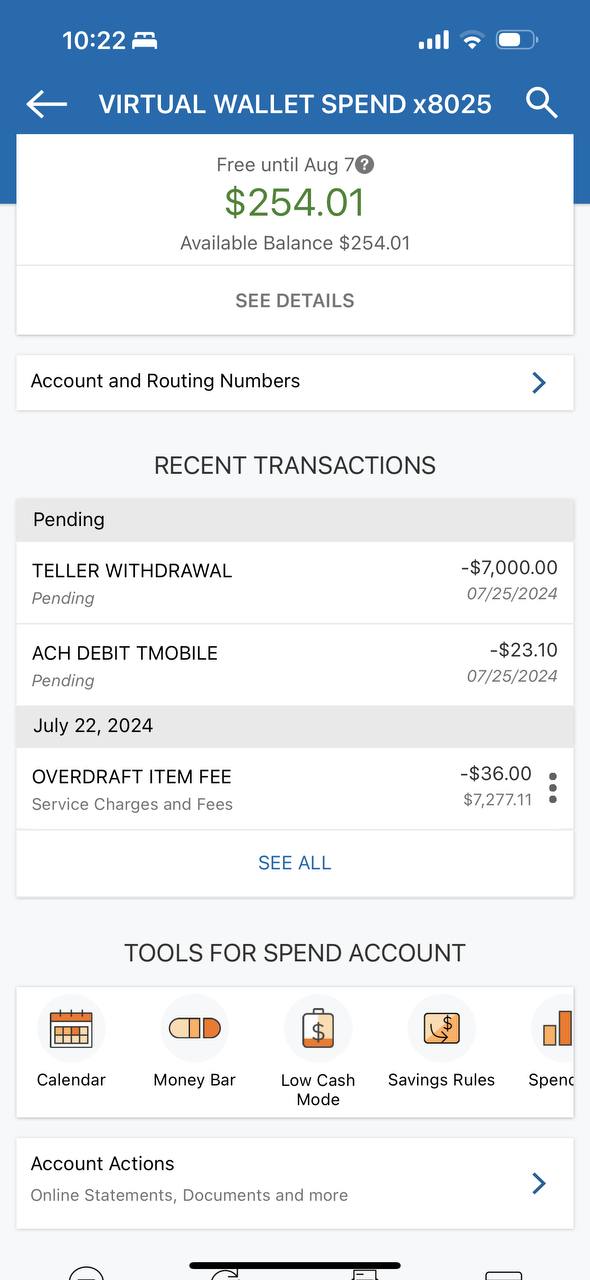Open the Calendar tool icon
This screenshot has height=1280, width=590.
coord(71,1028)
